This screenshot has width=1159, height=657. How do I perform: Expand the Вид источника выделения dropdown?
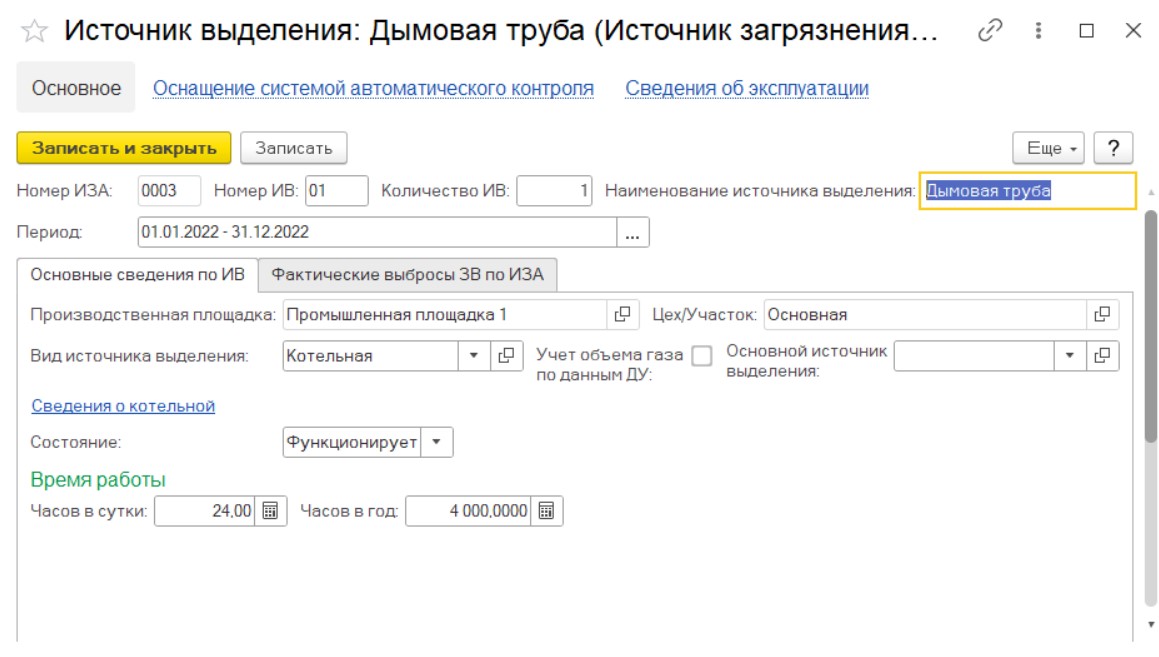point(474,356)
